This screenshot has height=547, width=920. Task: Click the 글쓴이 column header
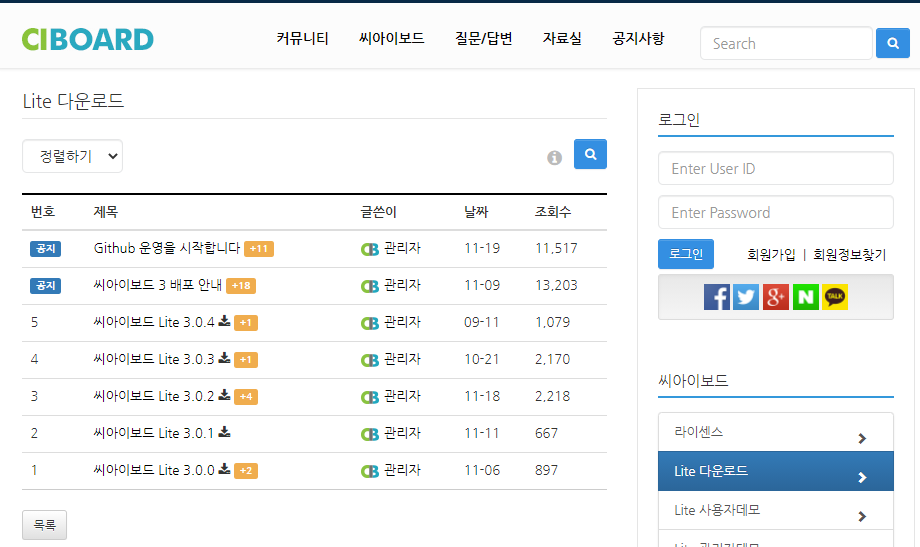pyautogui.click(x=378, y=212)
